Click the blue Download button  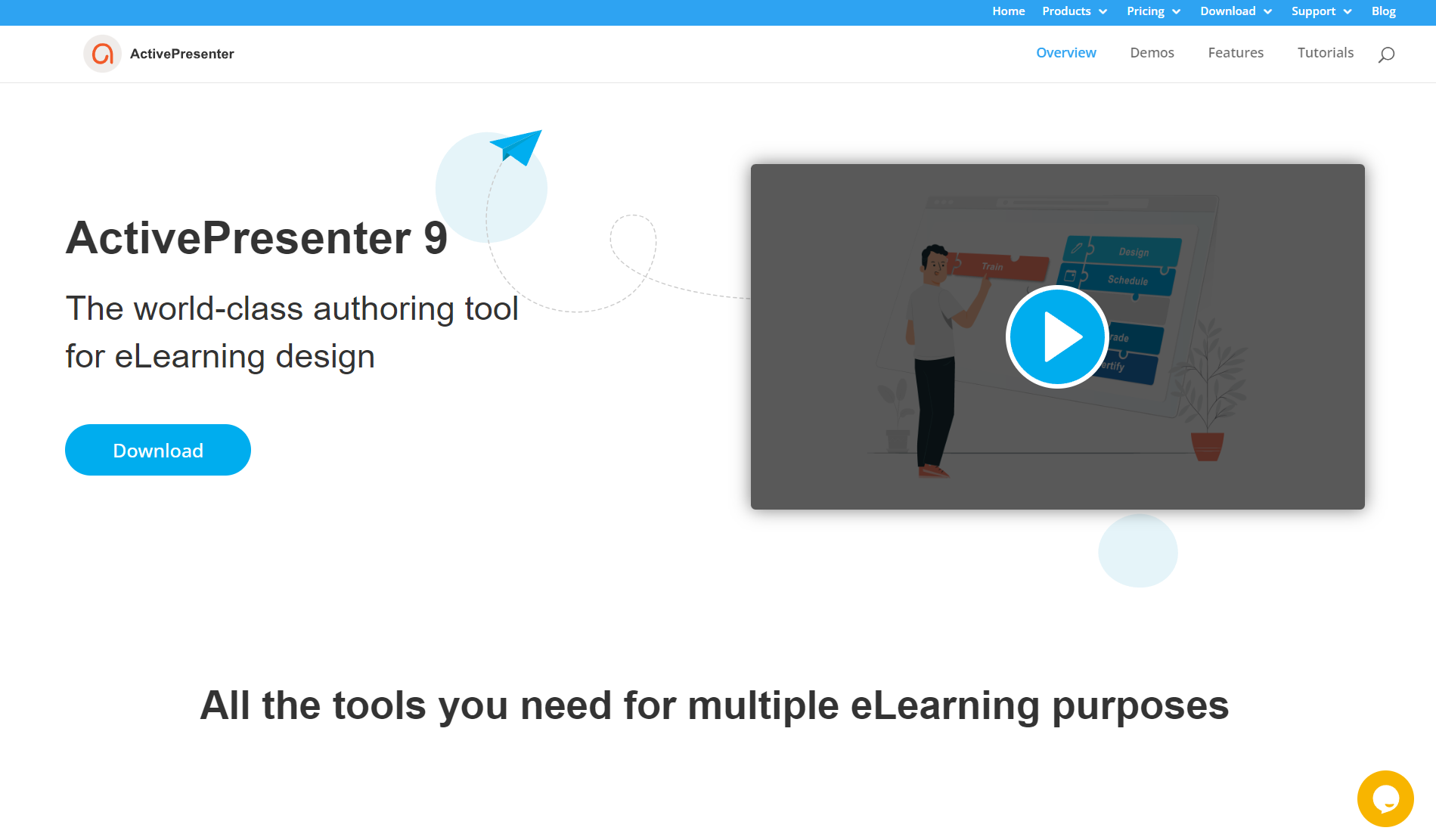pyautogui.click(x=158, y=450)
